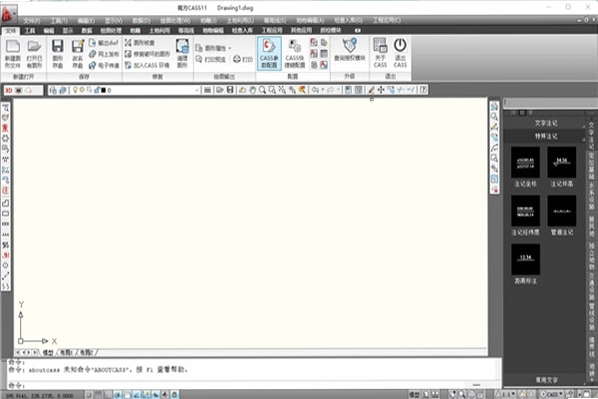Screen dimensions: 598x399
Task: Open CASS parameter configuration (CASS参数配置)
Action: click(269, 53)
